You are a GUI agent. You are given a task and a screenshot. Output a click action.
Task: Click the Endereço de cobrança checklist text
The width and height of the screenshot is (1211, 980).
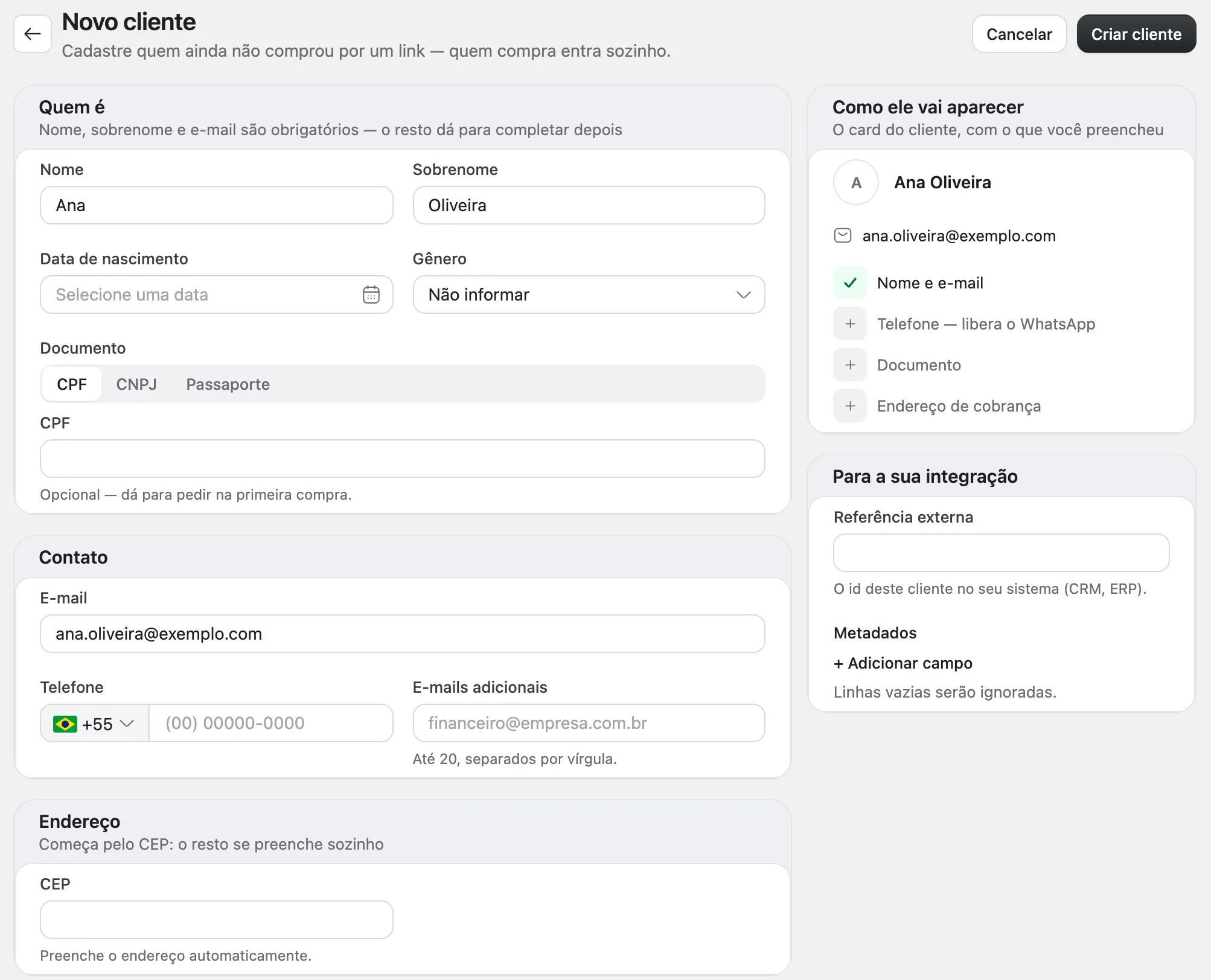(959, 406)
